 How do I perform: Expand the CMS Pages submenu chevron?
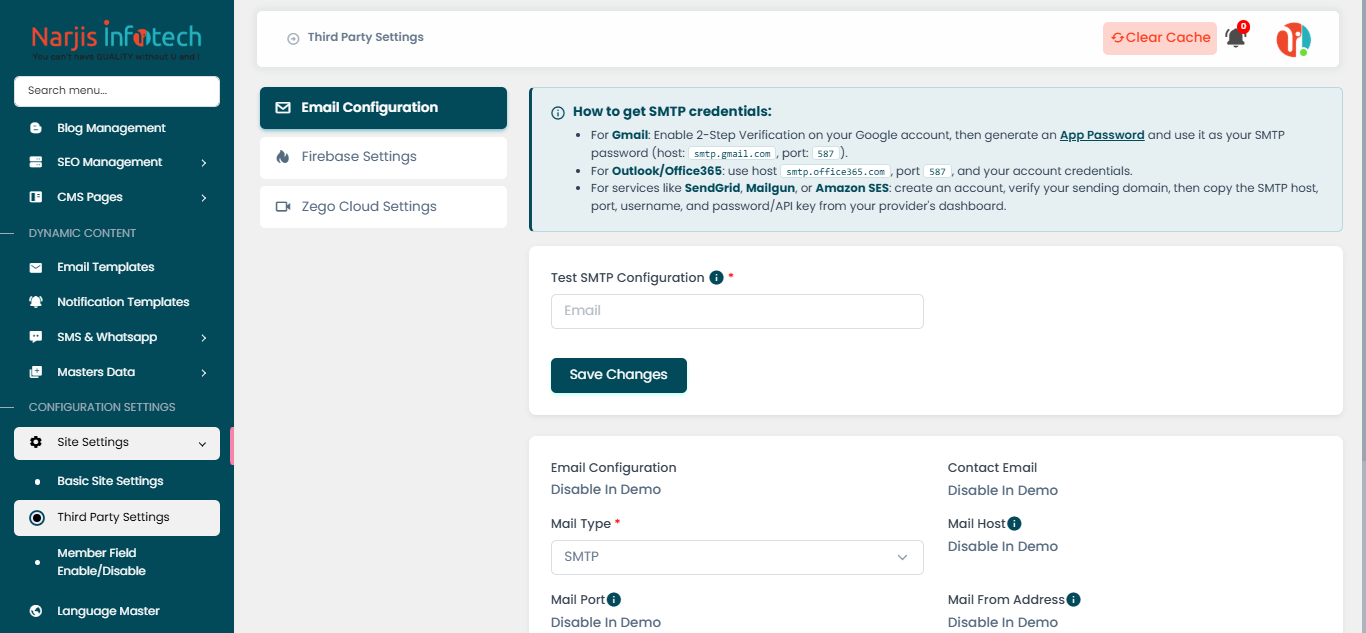[204, 198]
